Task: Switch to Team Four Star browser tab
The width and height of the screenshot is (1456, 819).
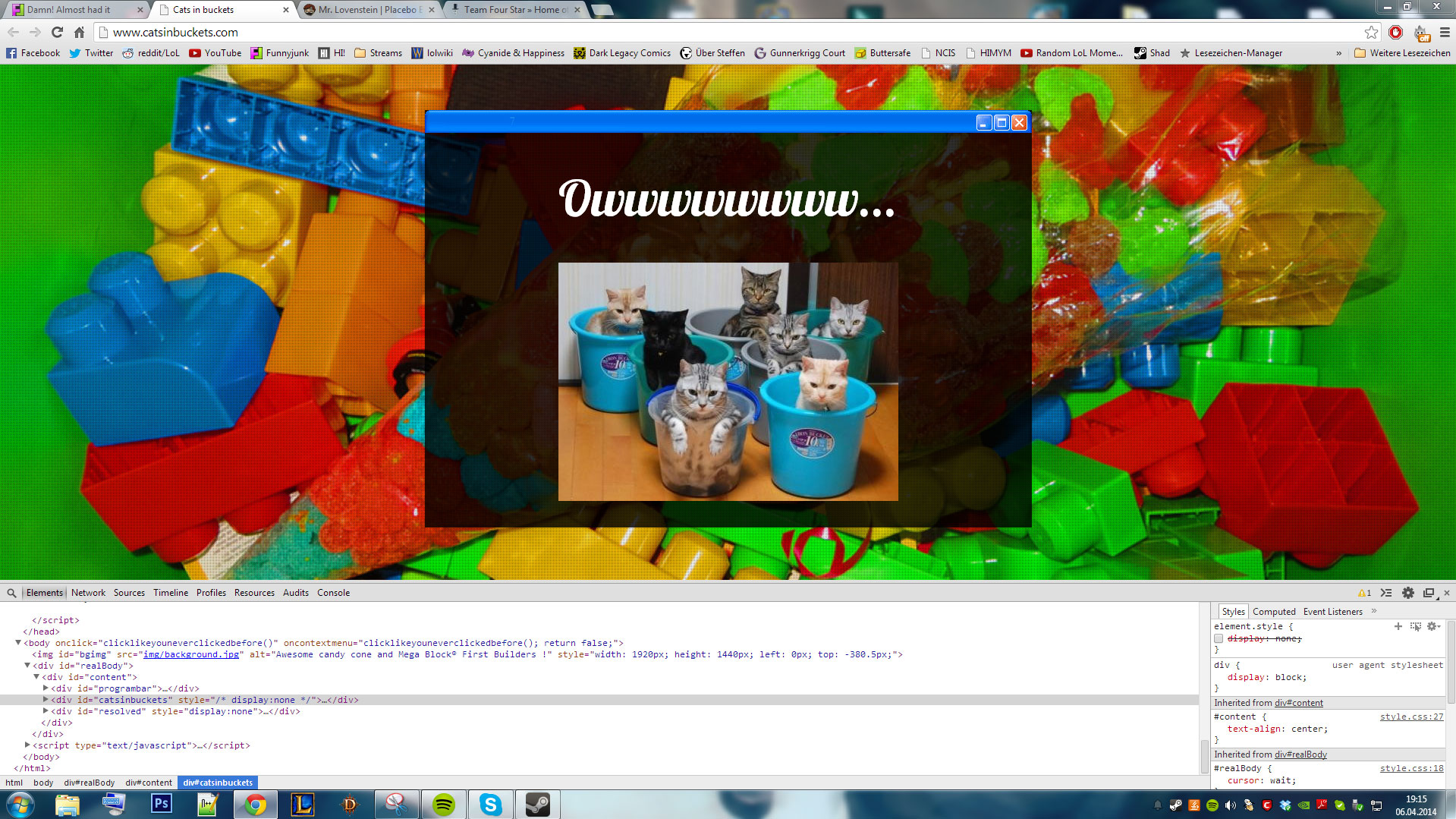Action: tap(515, 10)
